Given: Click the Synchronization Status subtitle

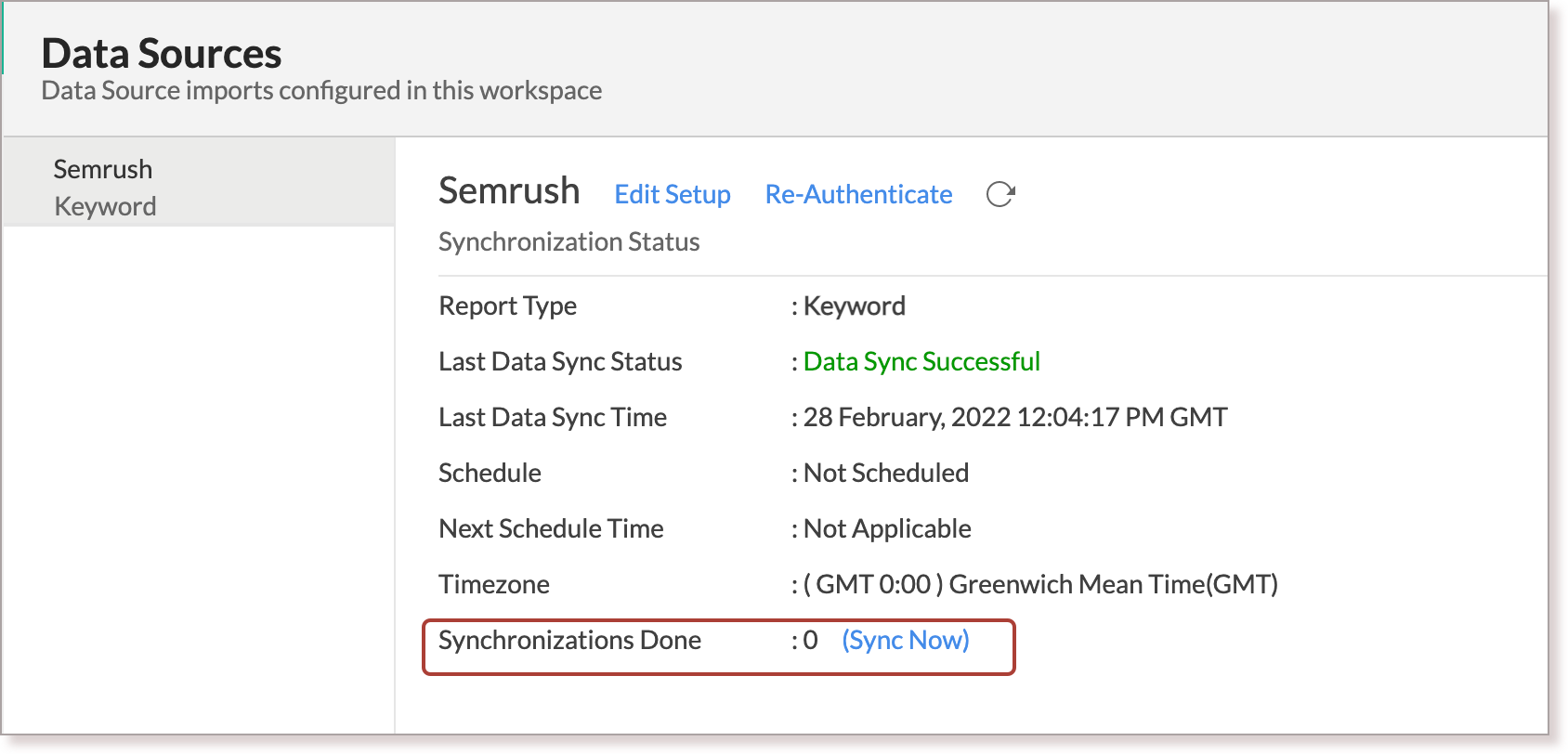Looking at the screenshot, I should point(568,241).
